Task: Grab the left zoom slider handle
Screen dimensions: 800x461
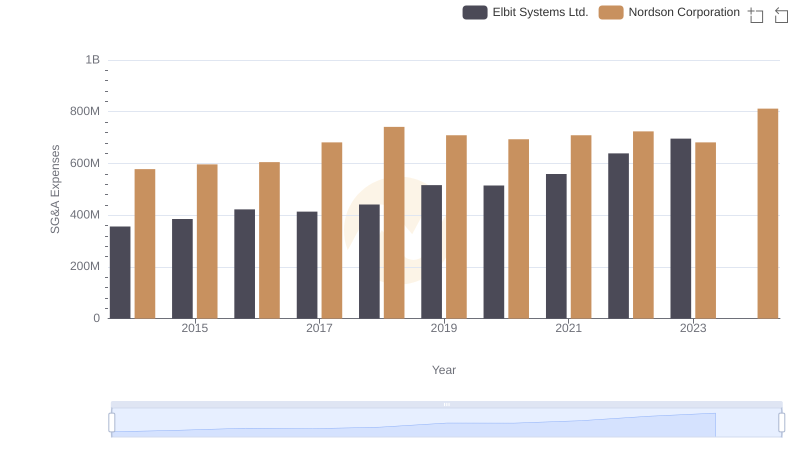Action: coord(112,423)
